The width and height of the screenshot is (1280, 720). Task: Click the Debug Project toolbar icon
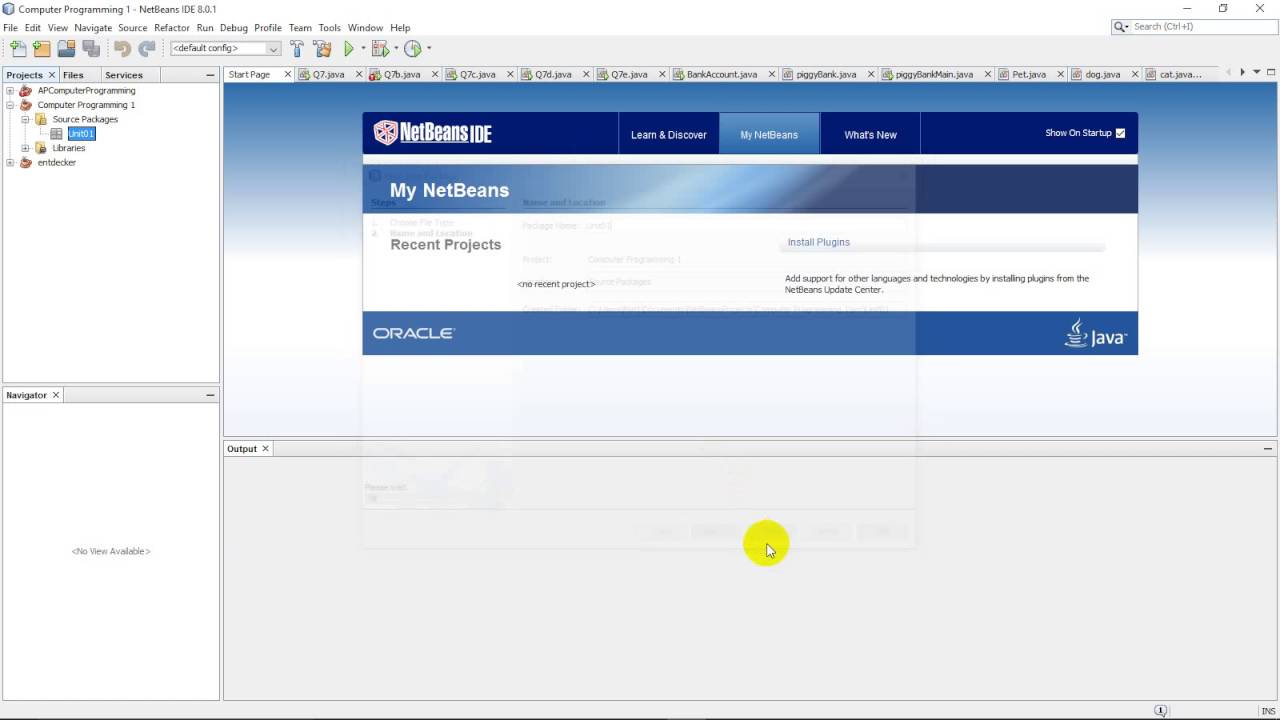pos(380,48)
